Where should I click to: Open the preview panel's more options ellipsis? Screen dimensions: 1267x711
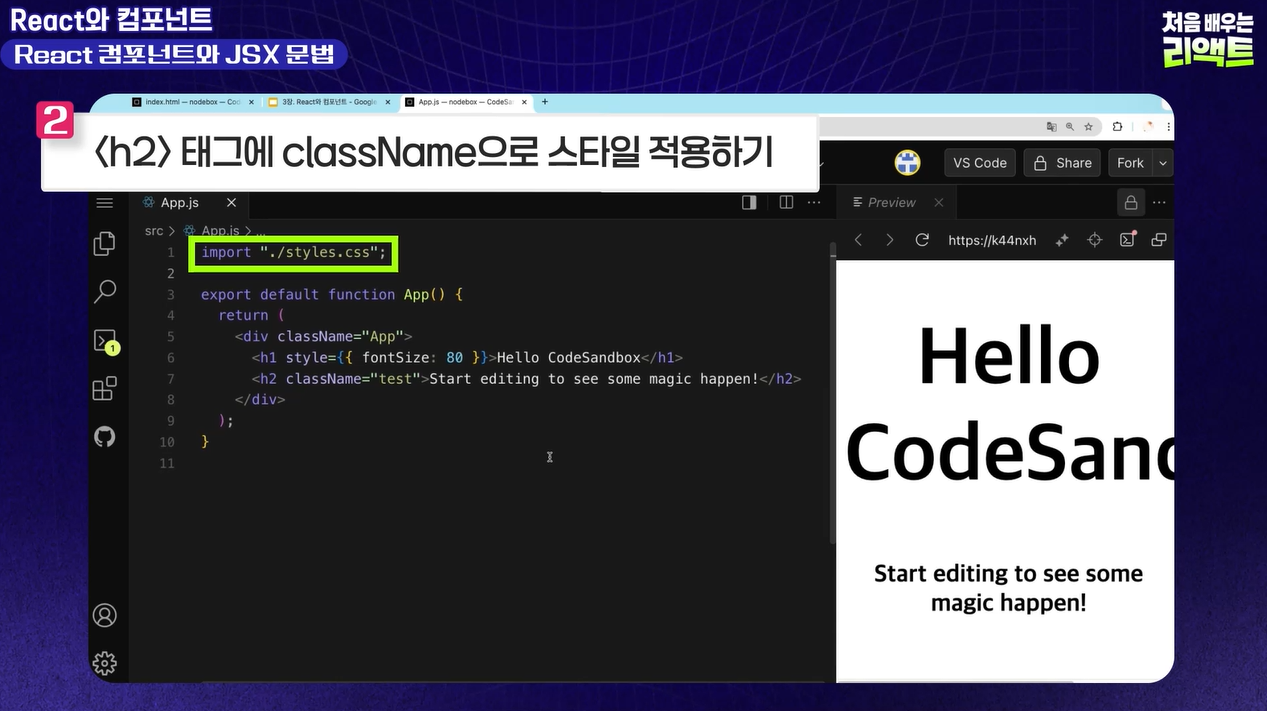[x=1159, y=202]
